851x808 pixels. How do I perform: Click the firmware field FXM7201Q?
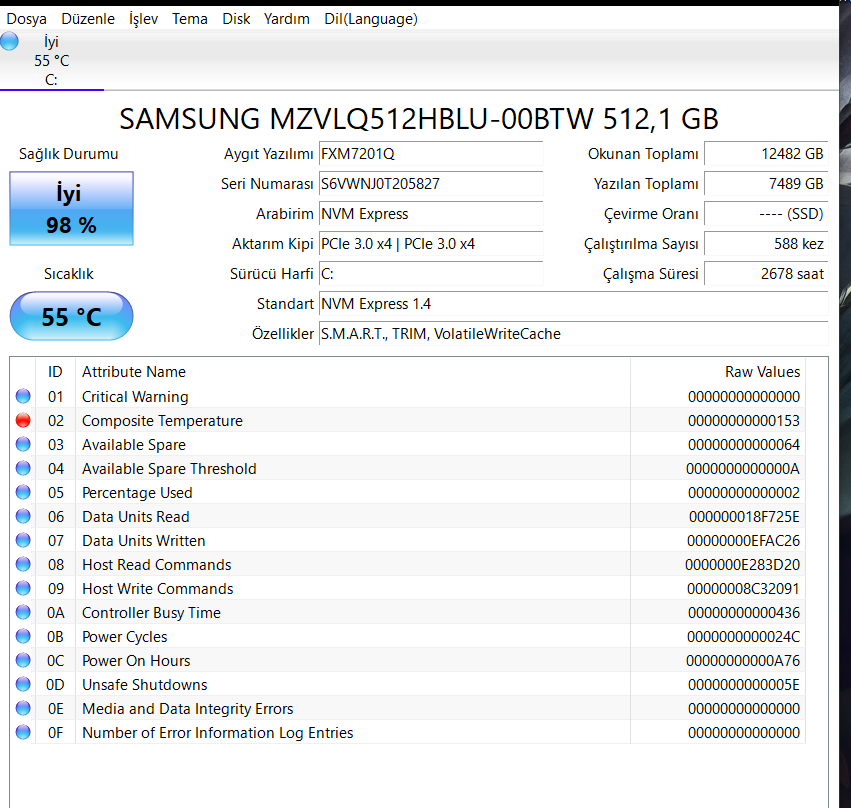click(x=431, y=154)
